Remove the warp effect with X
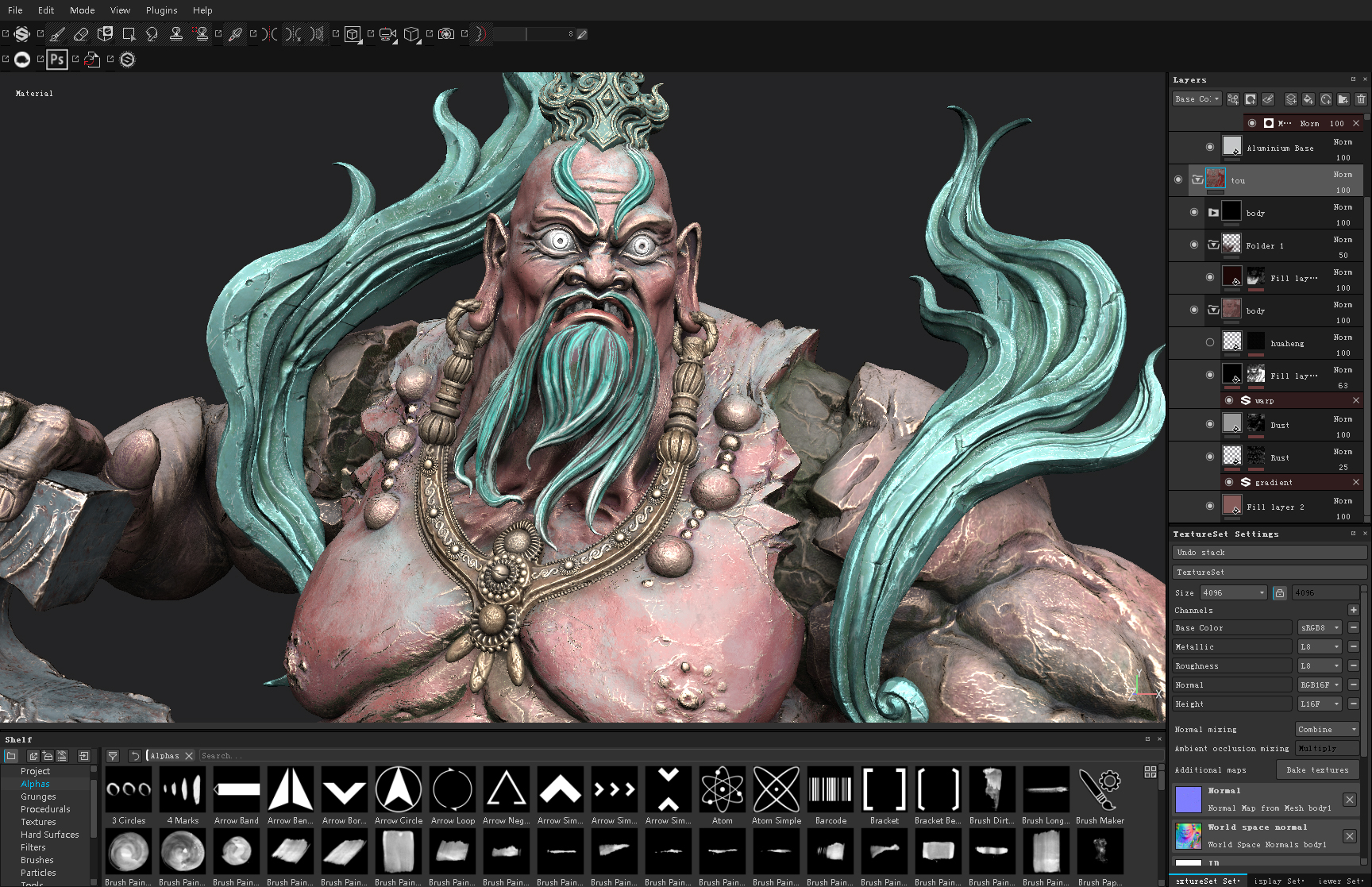The image size is (1372, 887). click(x=1356, y=400)
